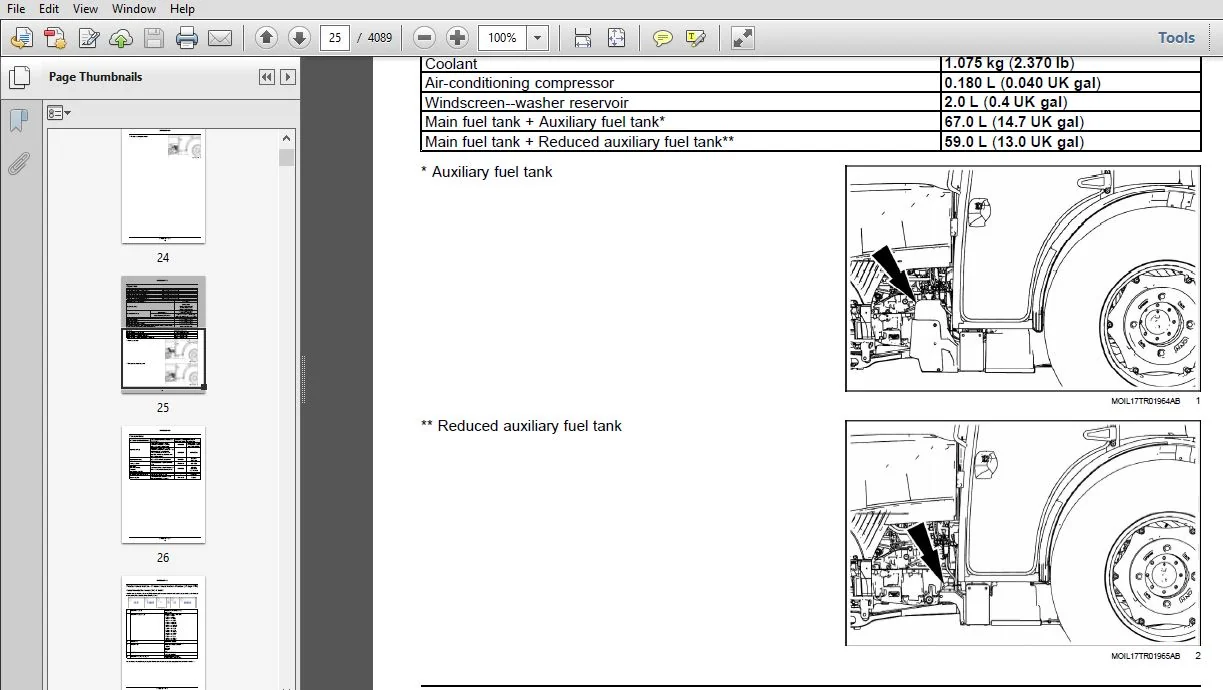Select the thumbnail below page 26
Screen dimensions: 1223x690
point(163,632)
